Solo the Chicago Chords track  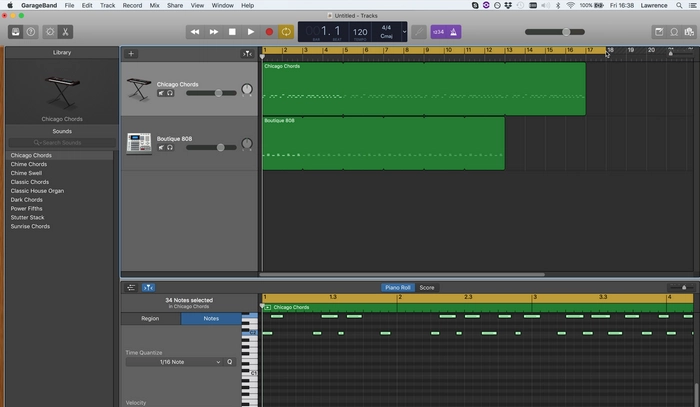170,93
